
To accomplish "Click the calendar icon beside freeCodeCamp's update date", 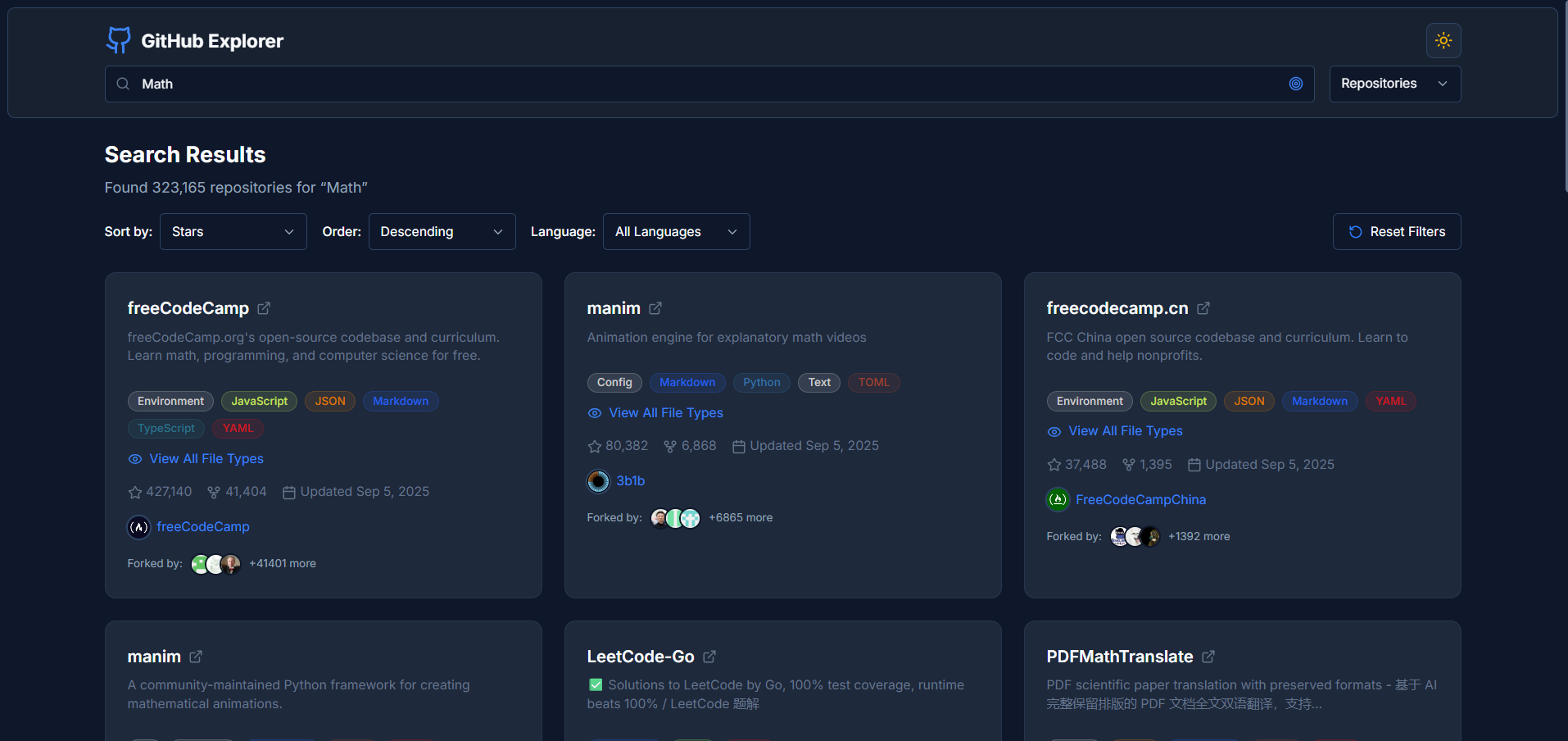I will click(288, 491).
